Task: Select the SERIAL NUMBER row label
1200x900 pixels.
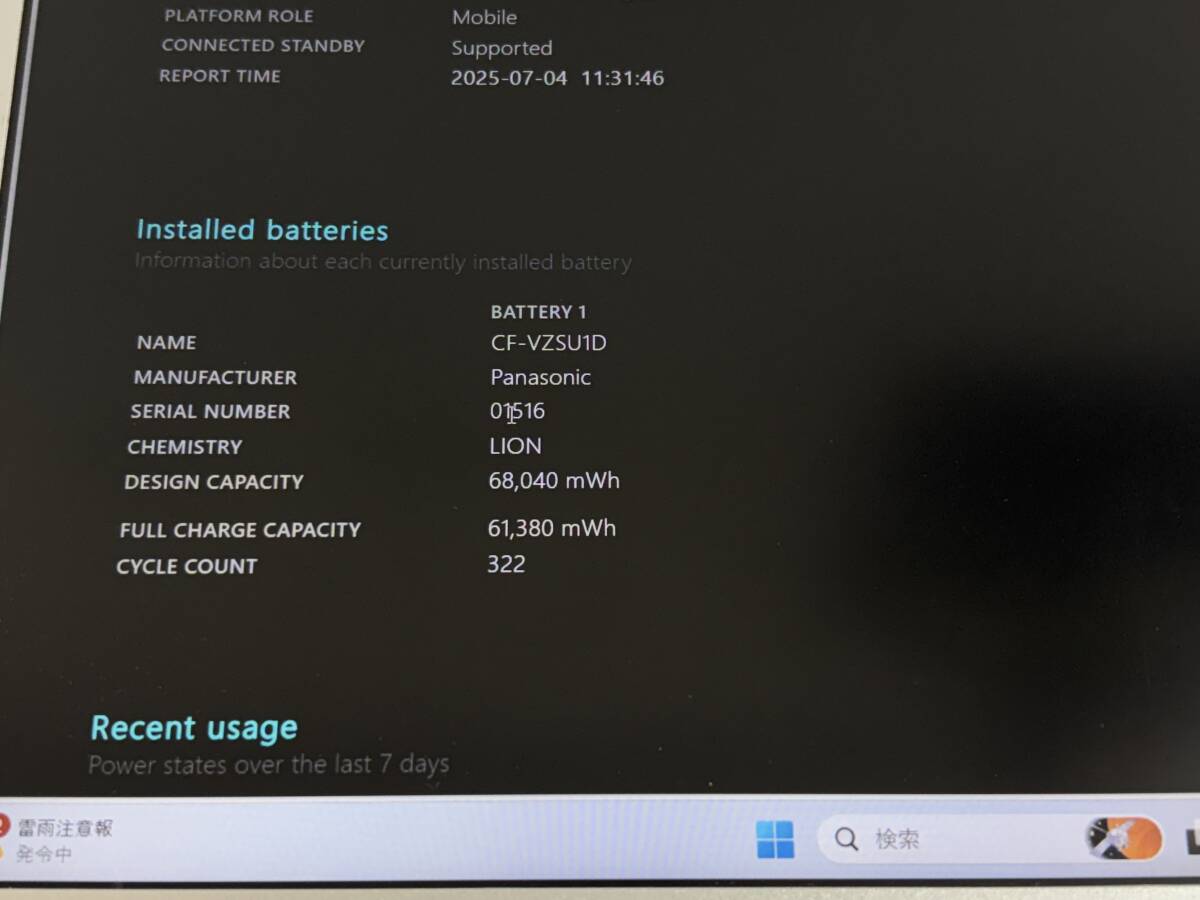Action: click(x=210, y=412)
